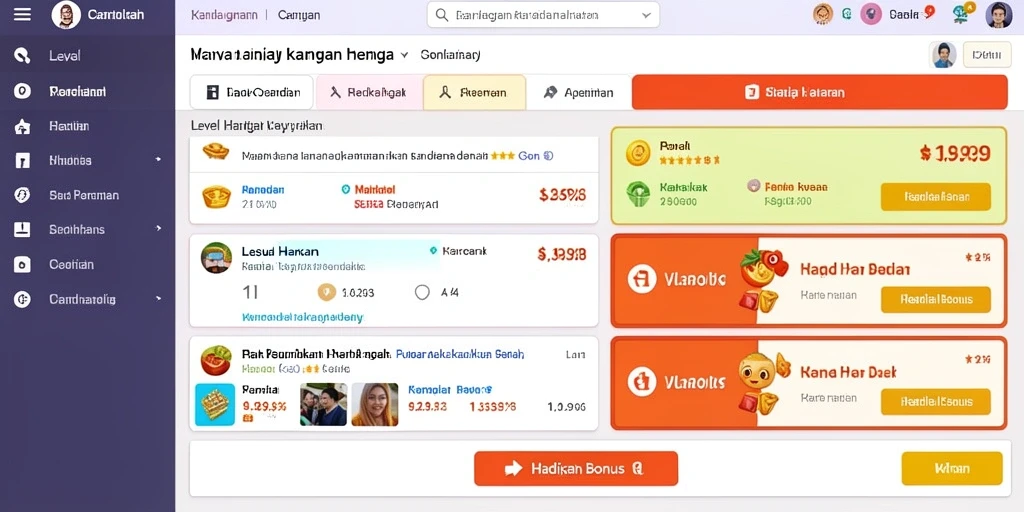Click the Randial Bonus button under Hagd Har Bedar

pos(935,299)
